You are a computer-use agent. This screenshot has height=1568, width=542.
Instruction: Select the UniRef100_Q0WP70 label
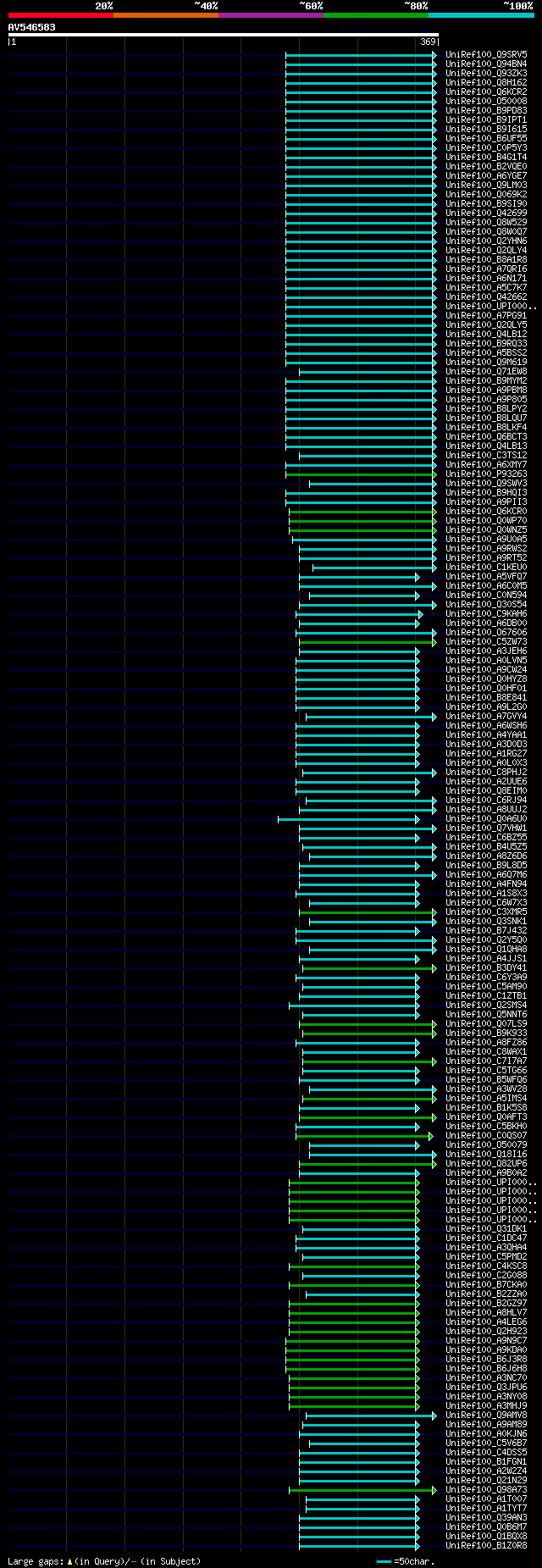[x=486, y=520]
